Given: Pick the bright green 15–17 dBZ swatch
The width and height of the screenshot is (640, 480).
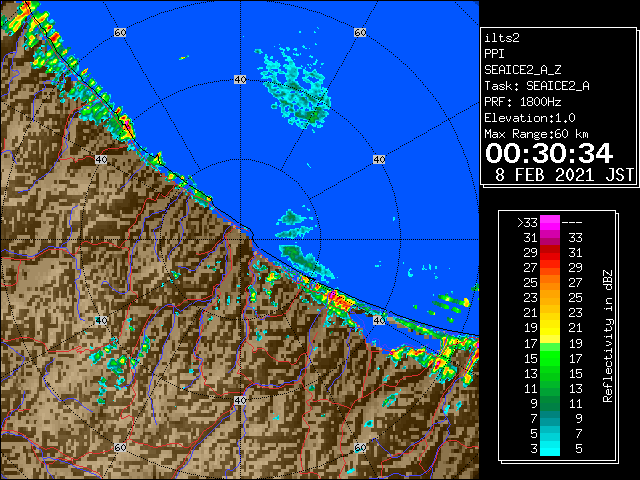Looking at the screenshot, I should pos(550,358).
